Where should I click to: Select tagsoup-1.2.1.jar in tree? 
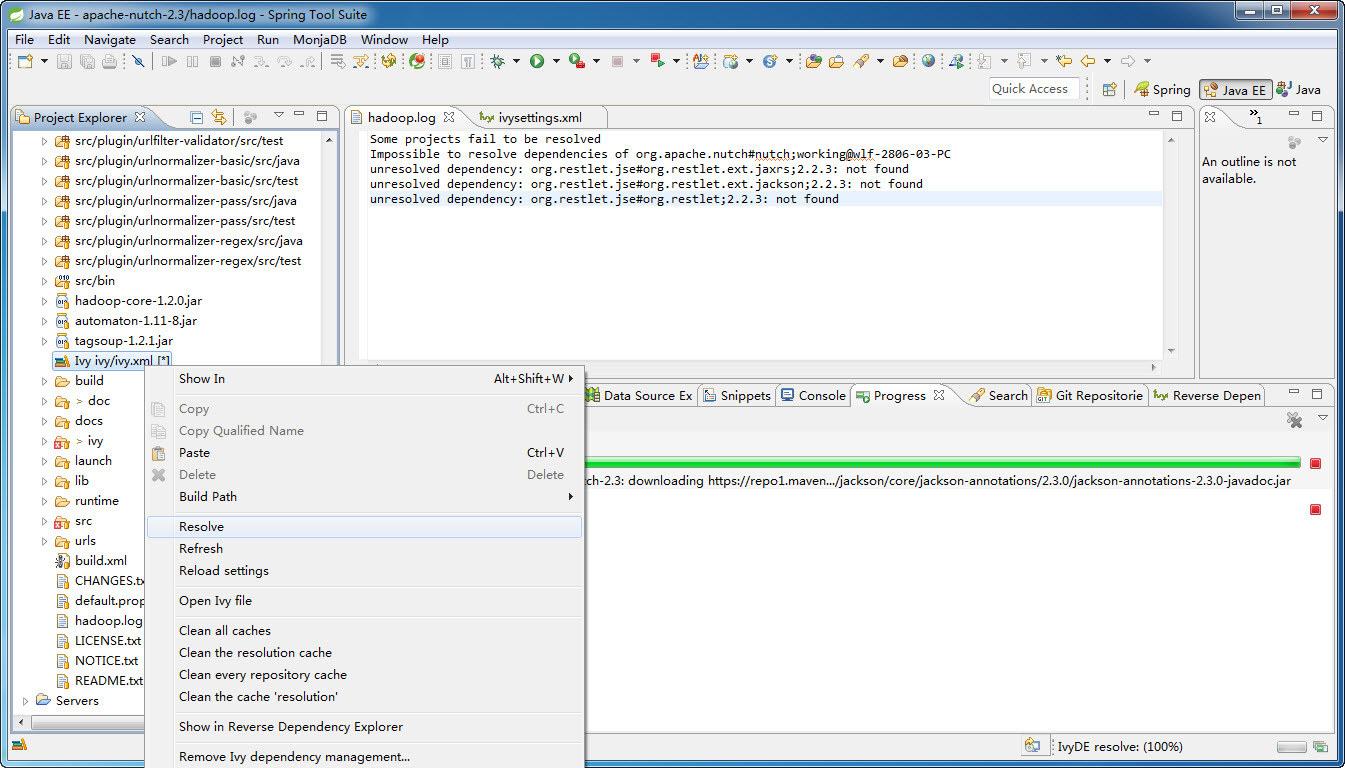(123, 341)
